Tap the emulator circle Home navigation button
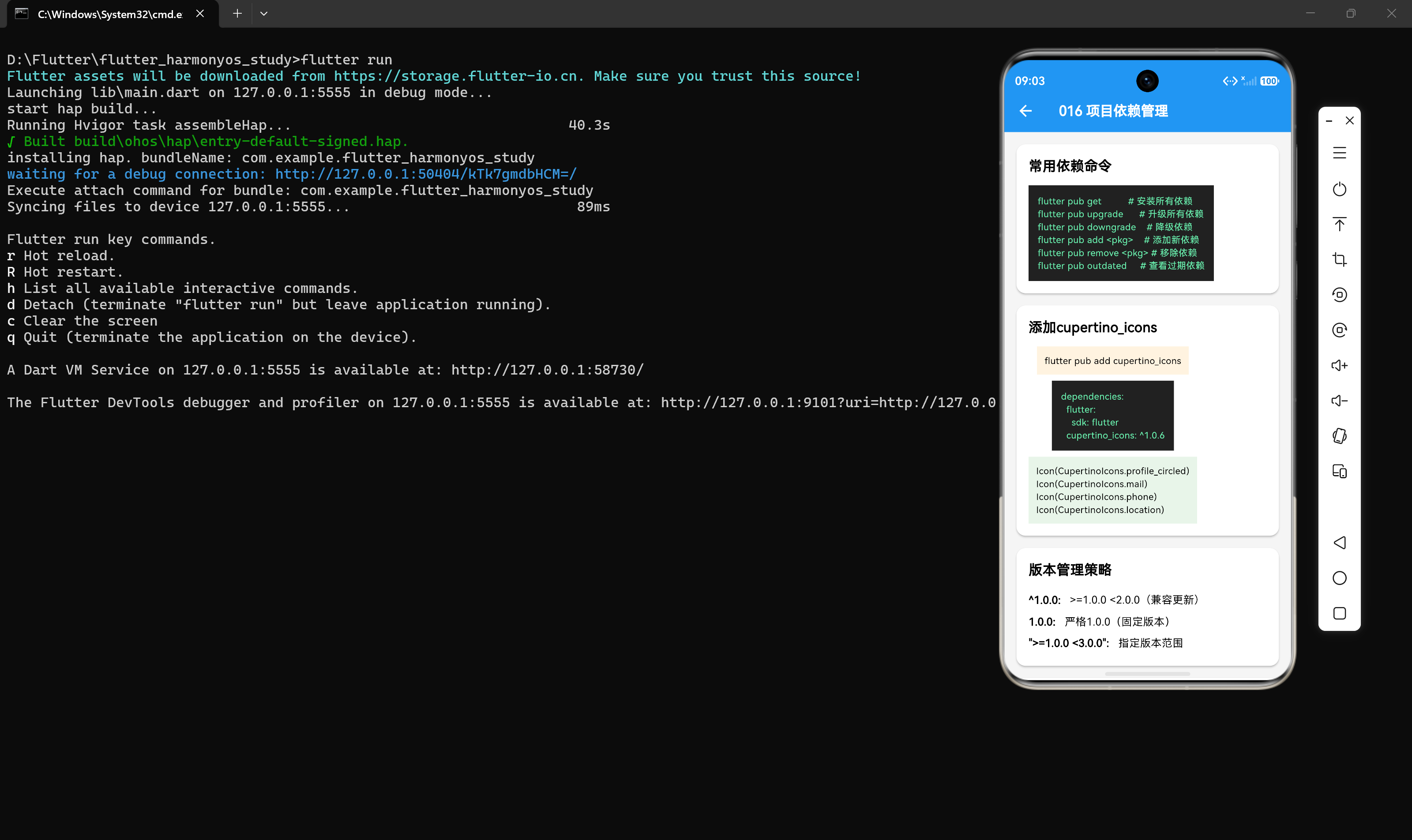 (x=1339, y=578)
